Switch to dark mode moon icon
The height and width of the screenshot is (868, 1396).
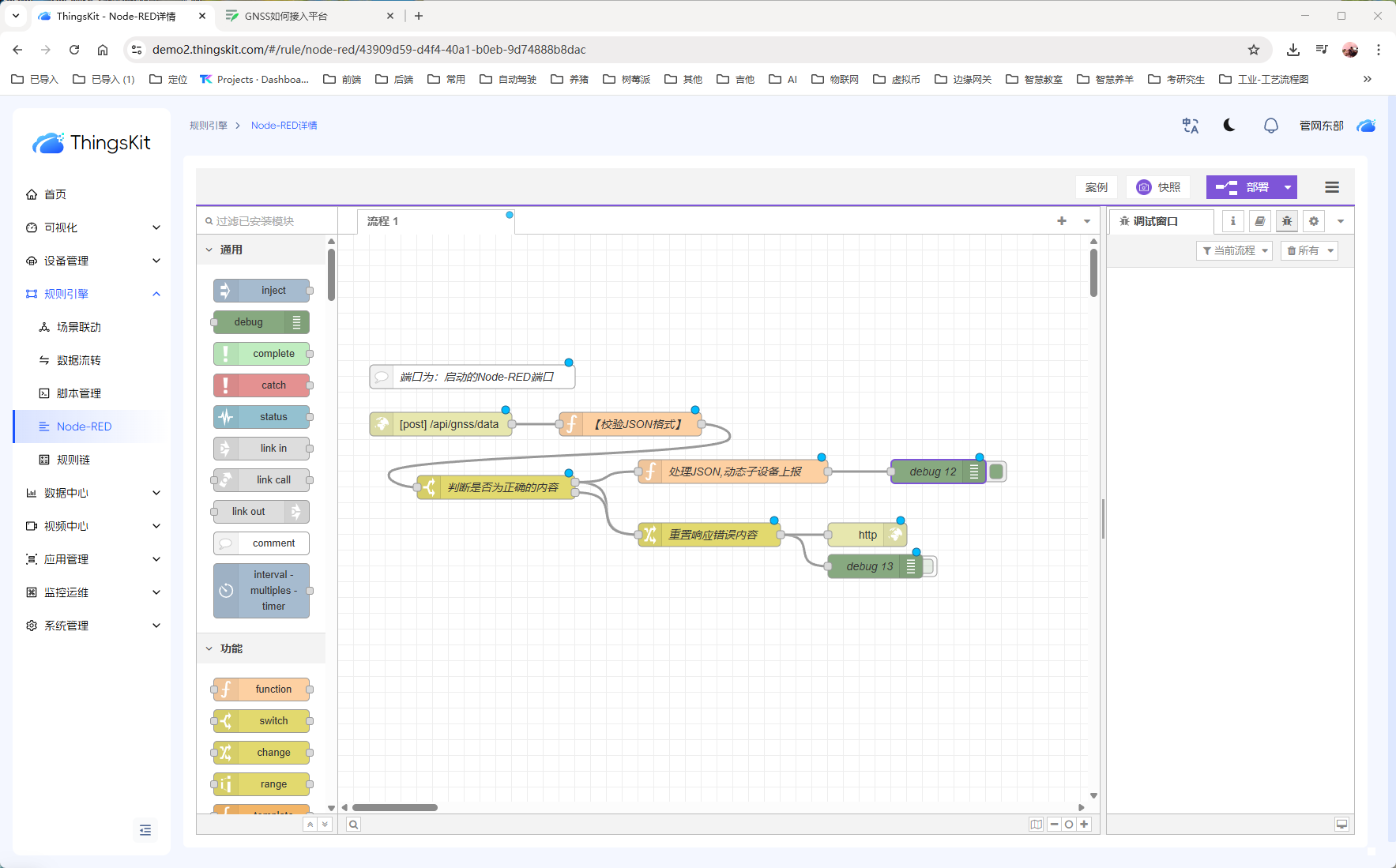tap(1229, 126)
